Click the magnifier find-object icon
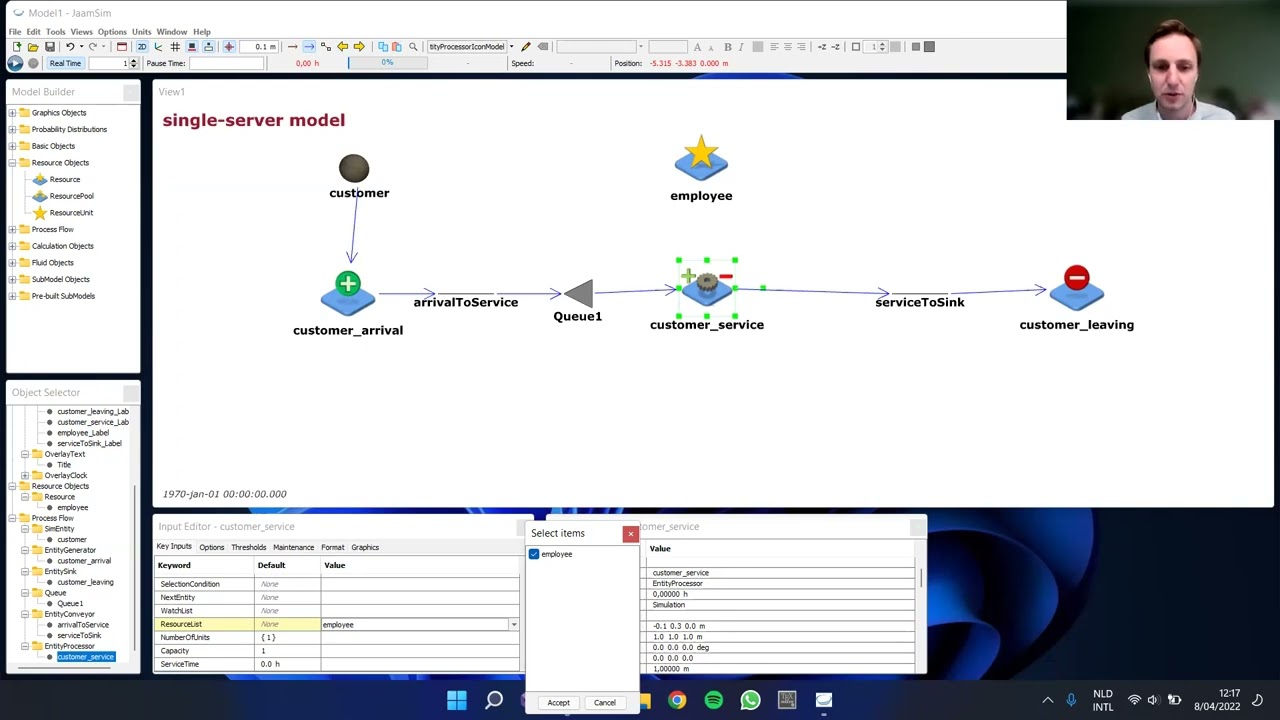This screenshot has width=1280, height=720. point(413,46)
